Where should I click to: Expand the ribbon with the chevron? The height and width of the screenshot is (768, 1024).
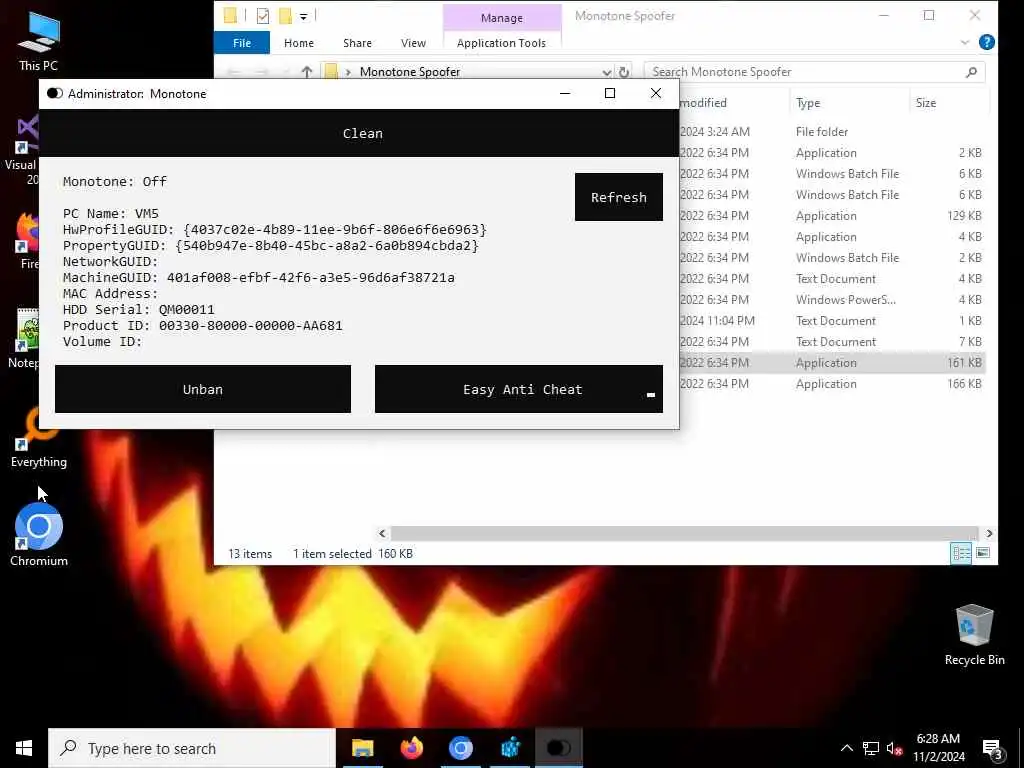coord(965,42)
